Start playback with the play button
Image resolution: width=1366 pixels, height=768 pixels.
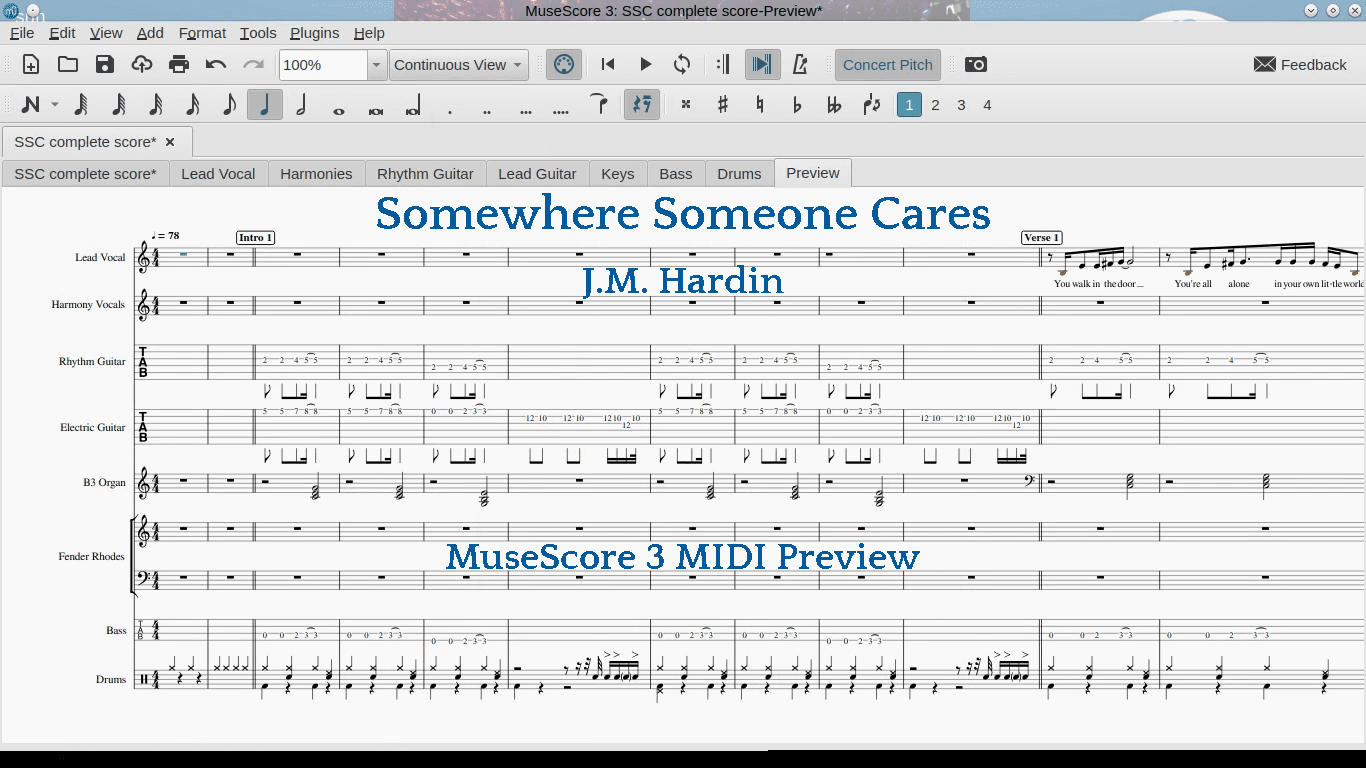tap(645, 65)
